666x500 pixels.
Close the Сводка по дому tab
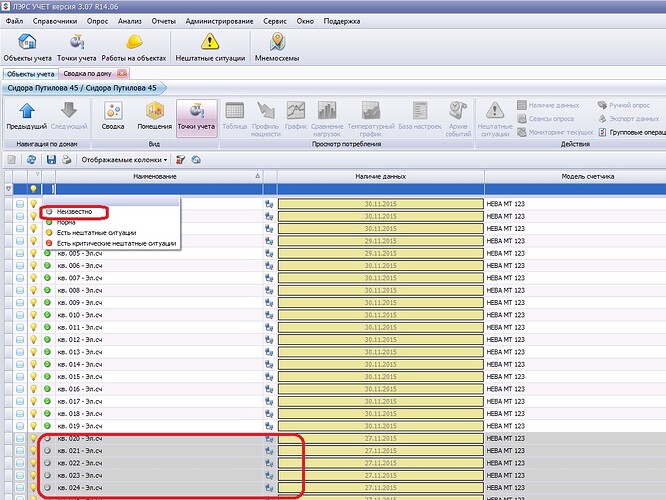[122, 73]
